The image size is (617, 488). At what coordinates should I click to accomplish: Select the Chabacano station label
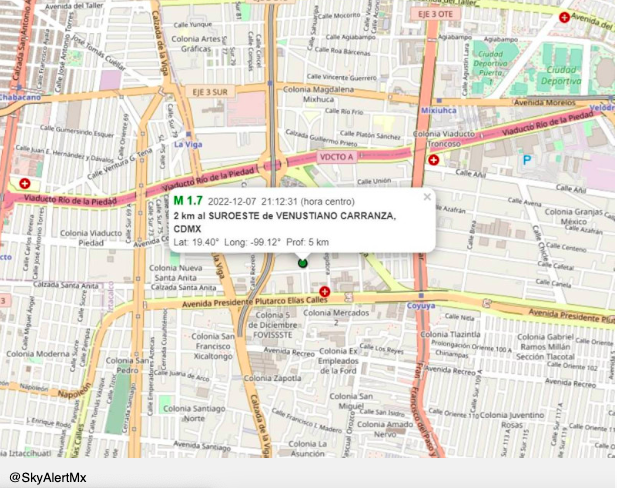click(x=18, y=99)
